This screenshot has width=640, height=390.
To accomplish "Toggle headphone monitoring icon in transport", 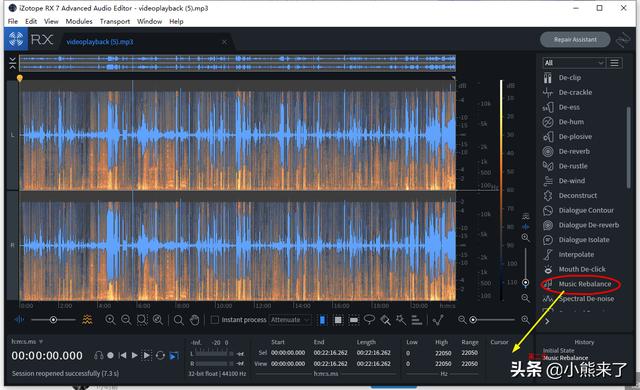I will 98,355.
